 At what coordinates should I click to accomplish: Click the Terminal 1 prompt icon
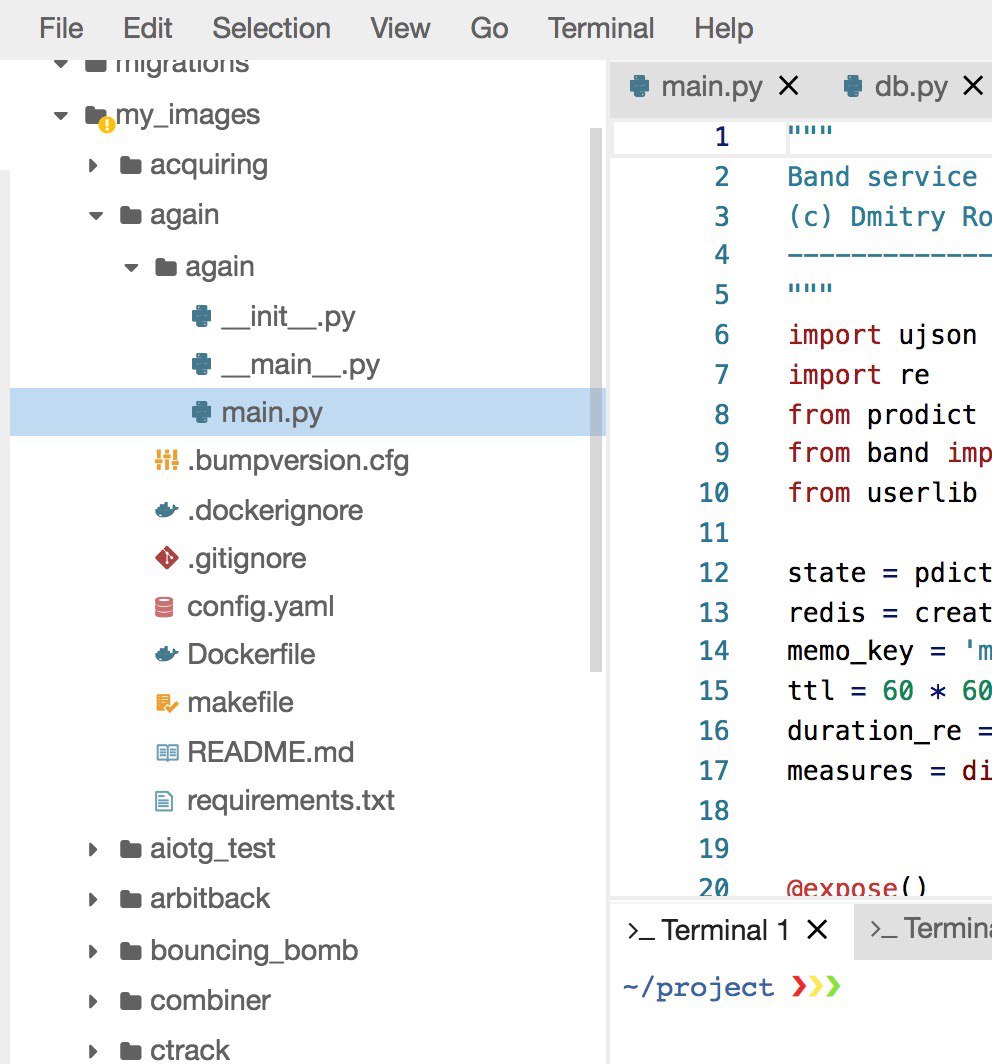[641, 930]
